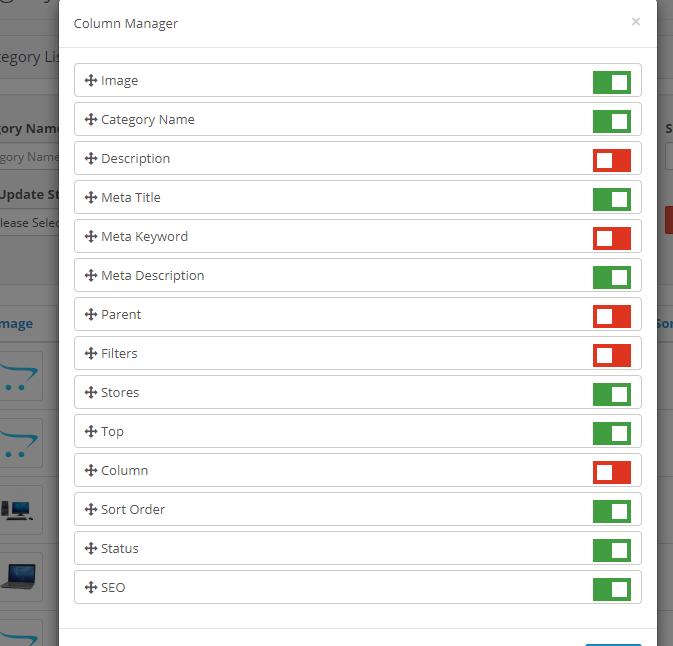Close the Column Manager dialog
The width and height of the screenshot is (673, 646).
(636, 21)
